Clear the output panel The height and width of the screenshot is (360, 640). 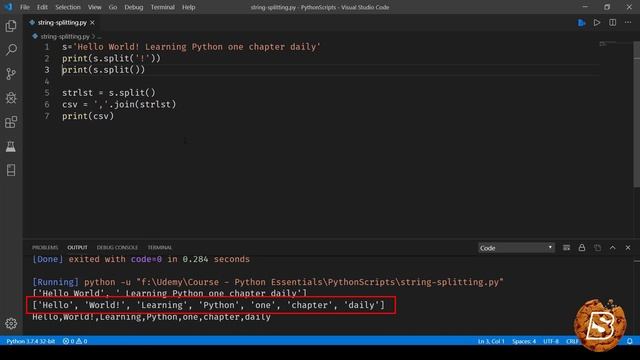coord(566,248)
